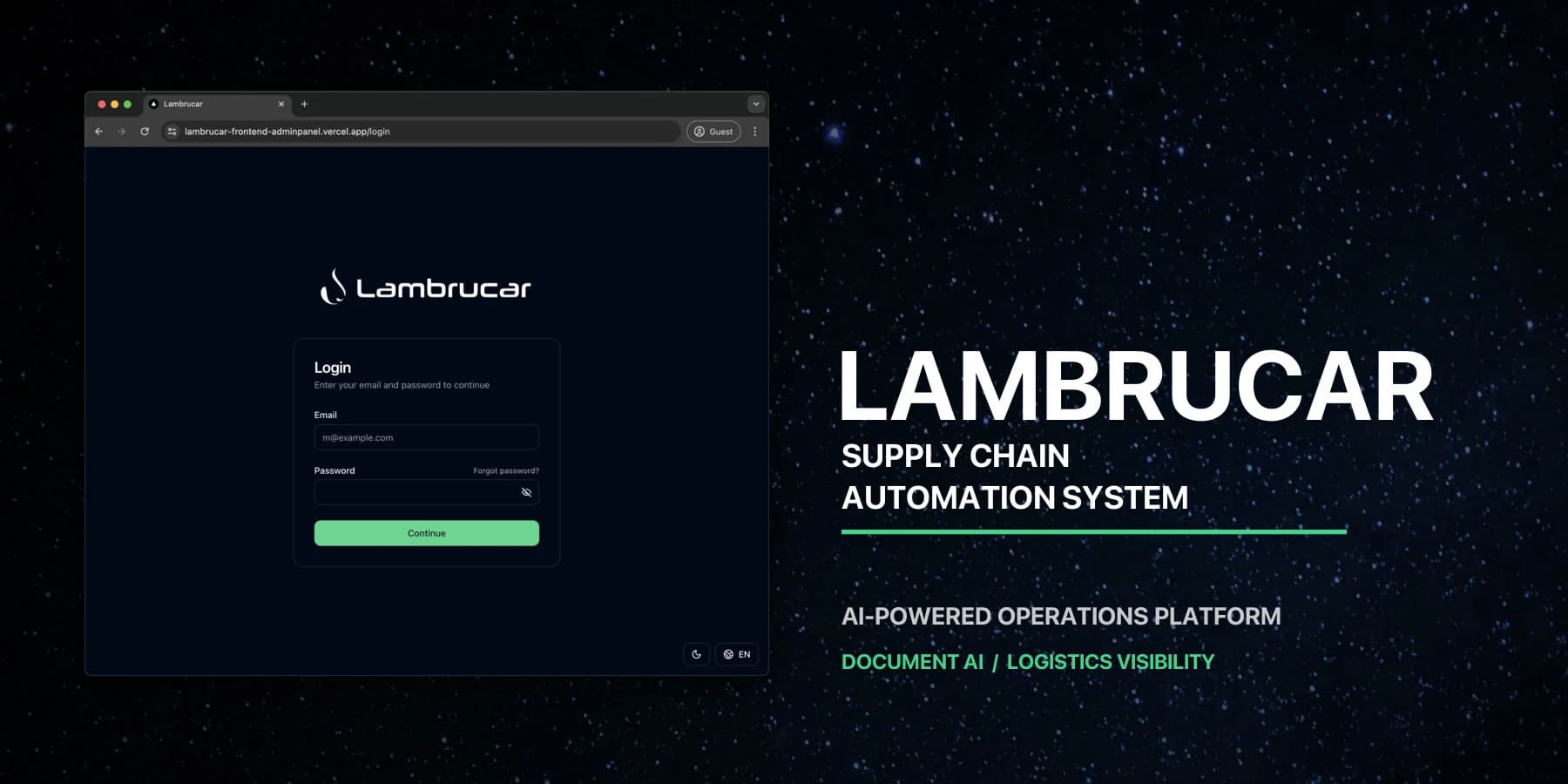
Task: Click the Password field label
Action: tap(335, 470)
